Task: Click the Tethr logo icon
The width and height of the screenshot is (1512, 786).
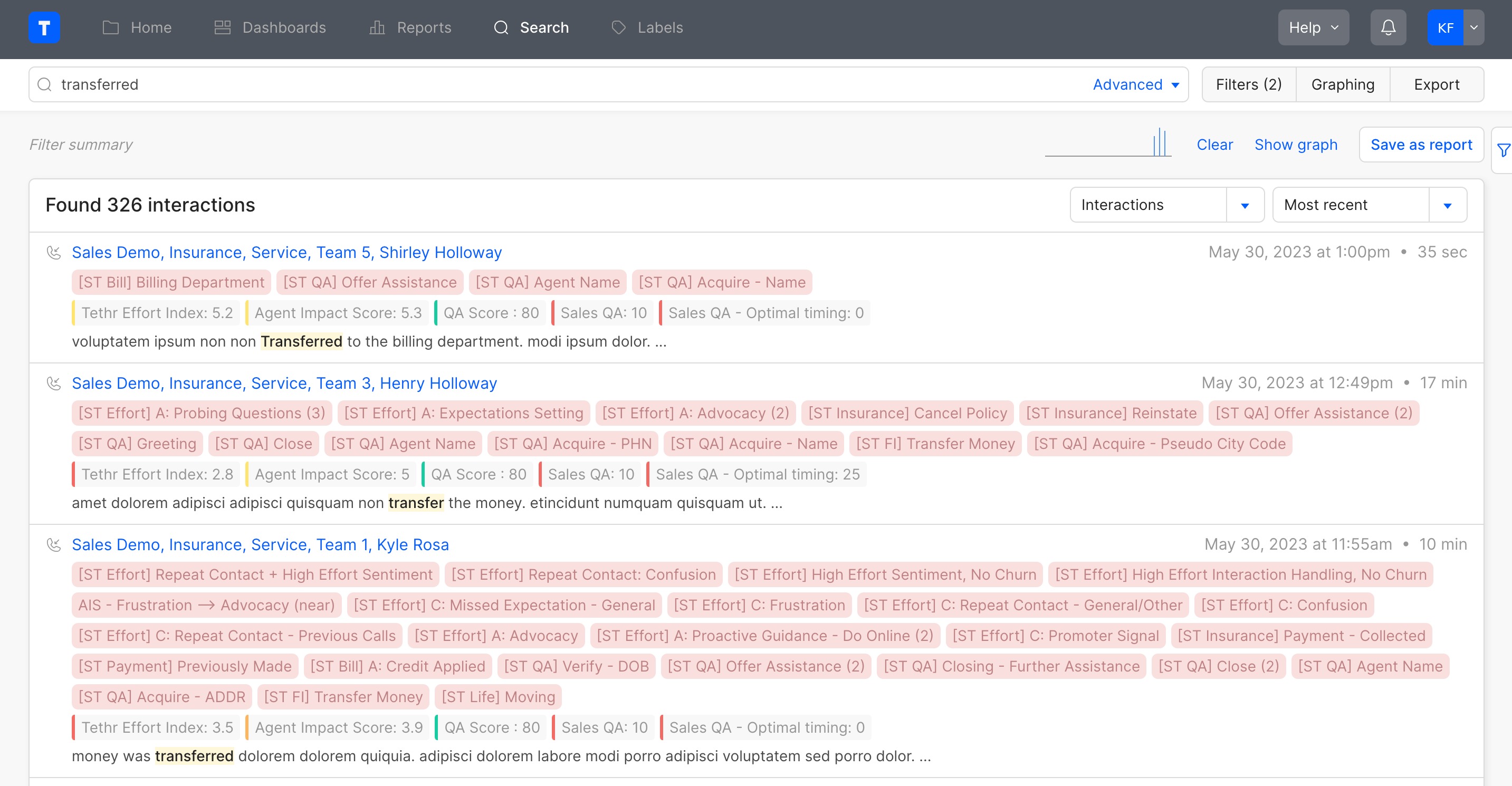Action: click(x=45, y=27)
